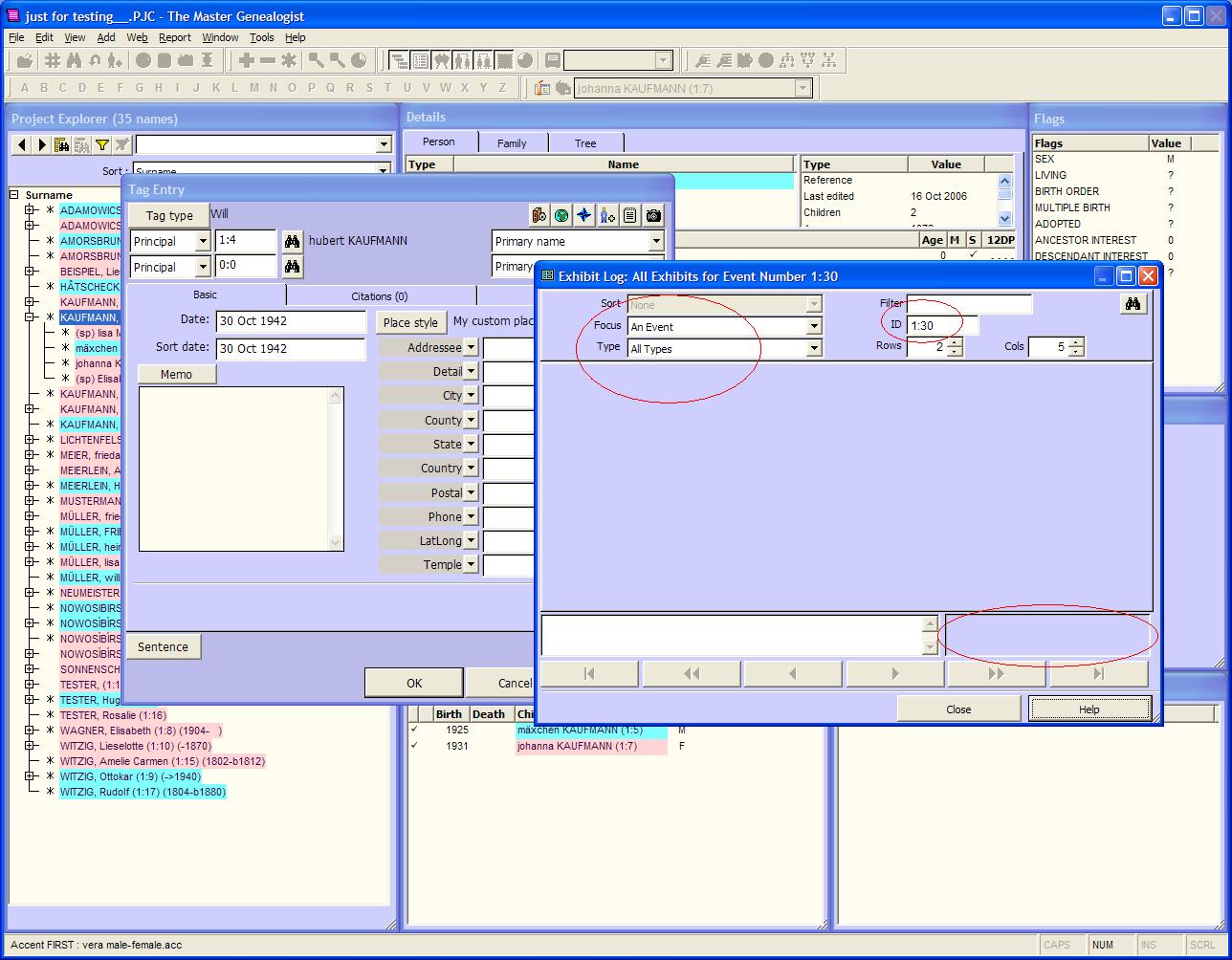
Task: Click the Memo box vertical scrollbar
Action: click(x=336, y=469)
